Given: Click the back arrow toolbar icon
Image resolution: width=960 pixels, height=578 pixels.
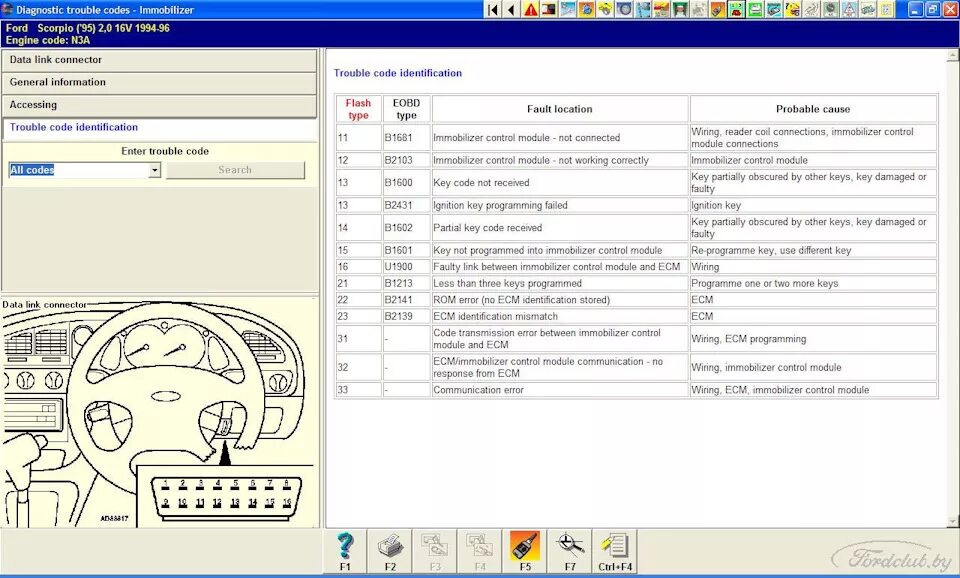Looking at the screenshot, I should (511, 10).
